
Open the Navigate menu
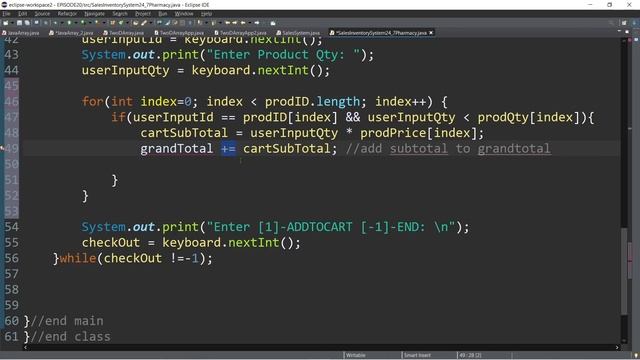click(94, 13)
